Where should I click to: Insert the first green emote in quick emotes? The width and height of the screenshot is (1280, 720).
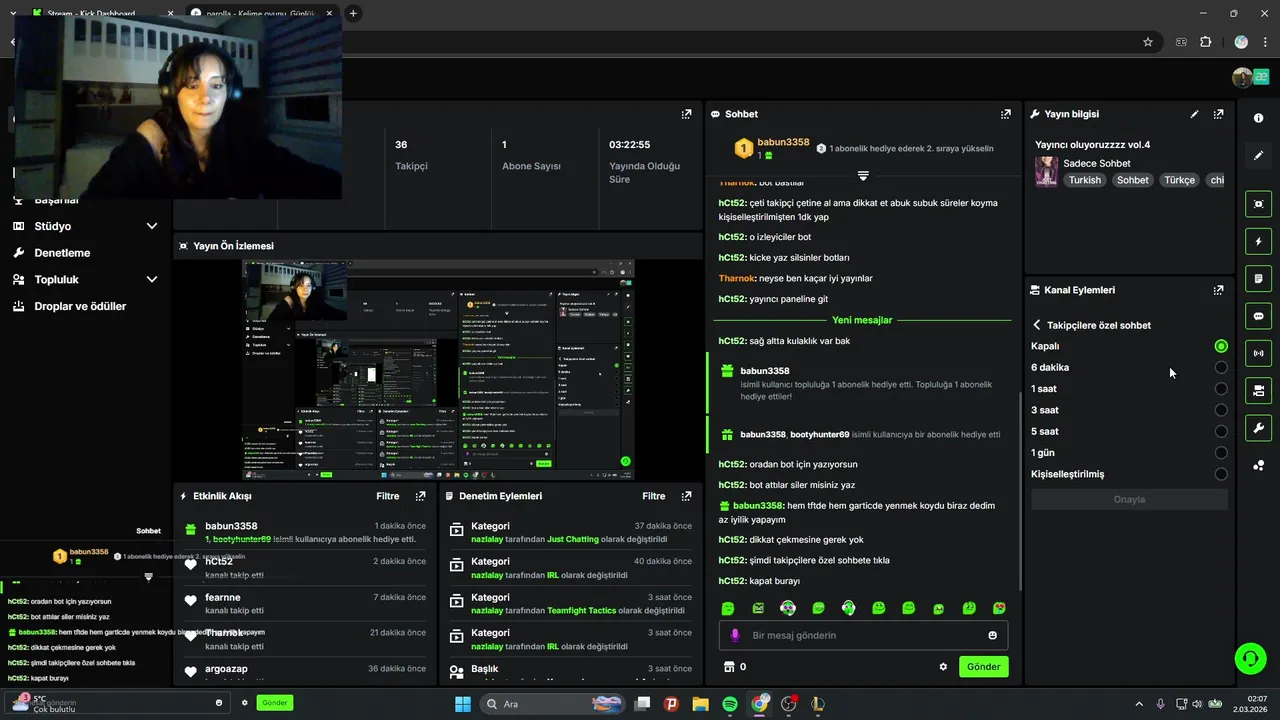728,608
